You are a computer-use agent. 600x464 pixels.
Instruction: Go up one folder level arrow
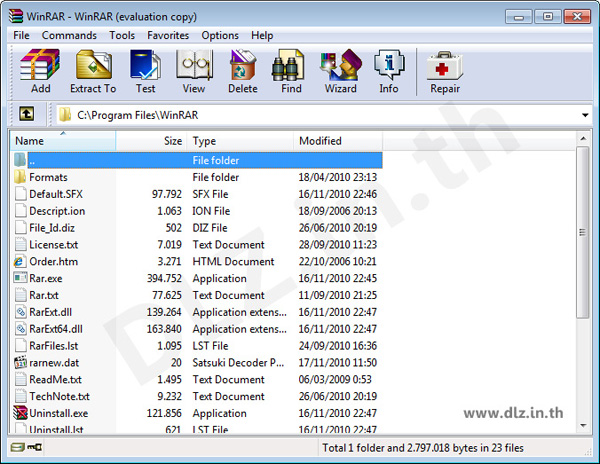pos(26,114)
